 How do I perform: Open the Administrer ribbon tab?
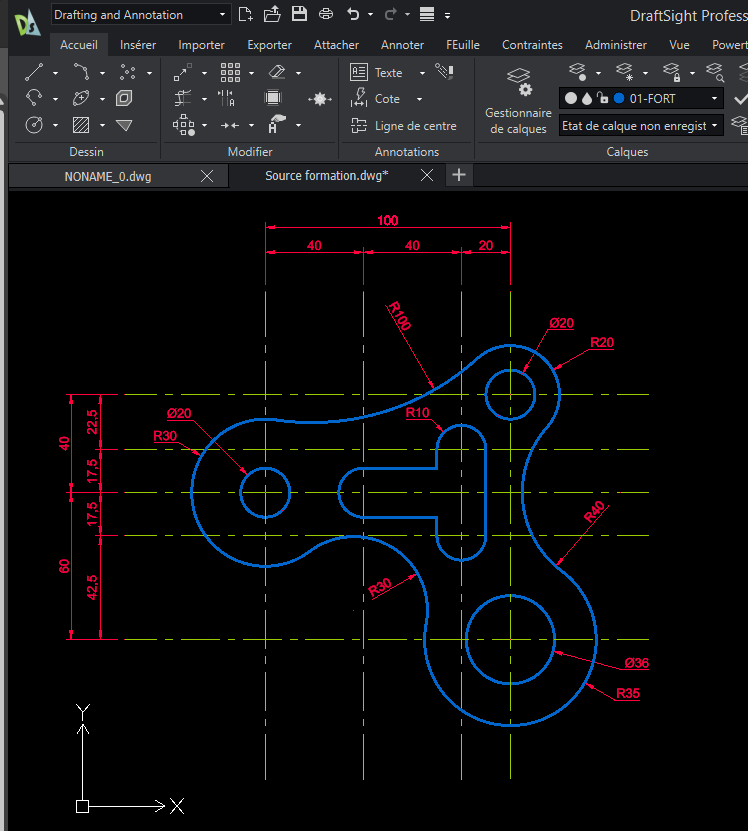tap(615, 45)
